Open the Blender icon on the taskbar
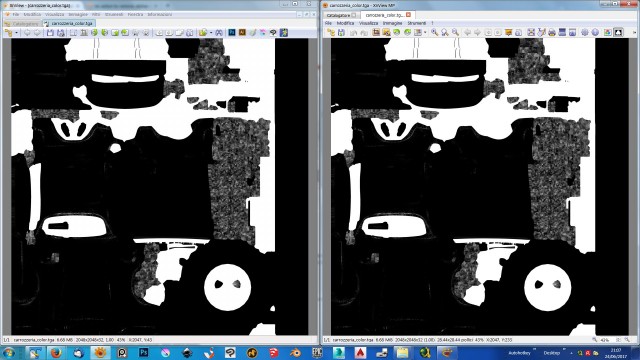Screen dimensions: 640x360 (x=296, y=352)
